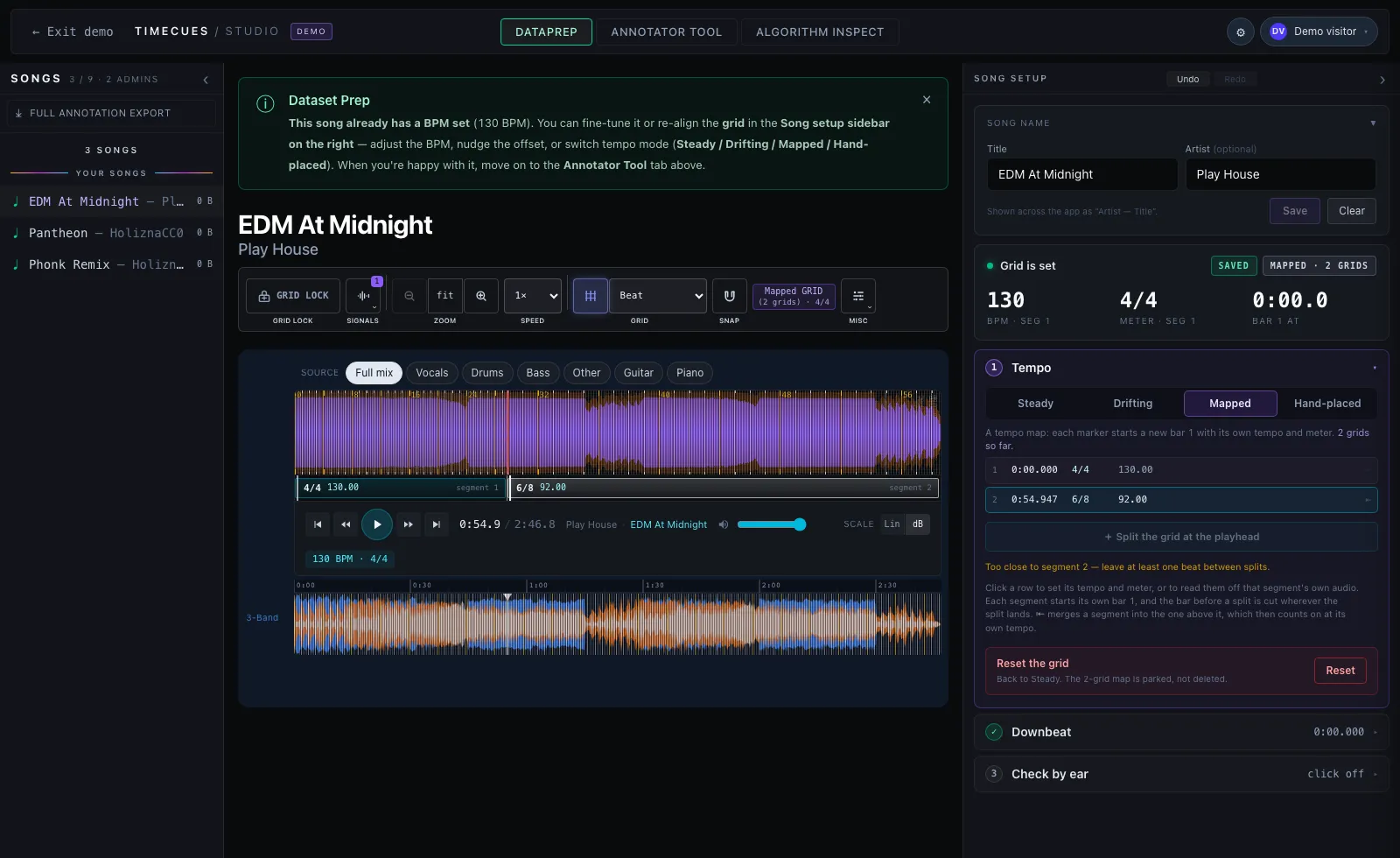The image size is (1400, 858).
Task: Open the settings gear icon
Action: 1241,32
